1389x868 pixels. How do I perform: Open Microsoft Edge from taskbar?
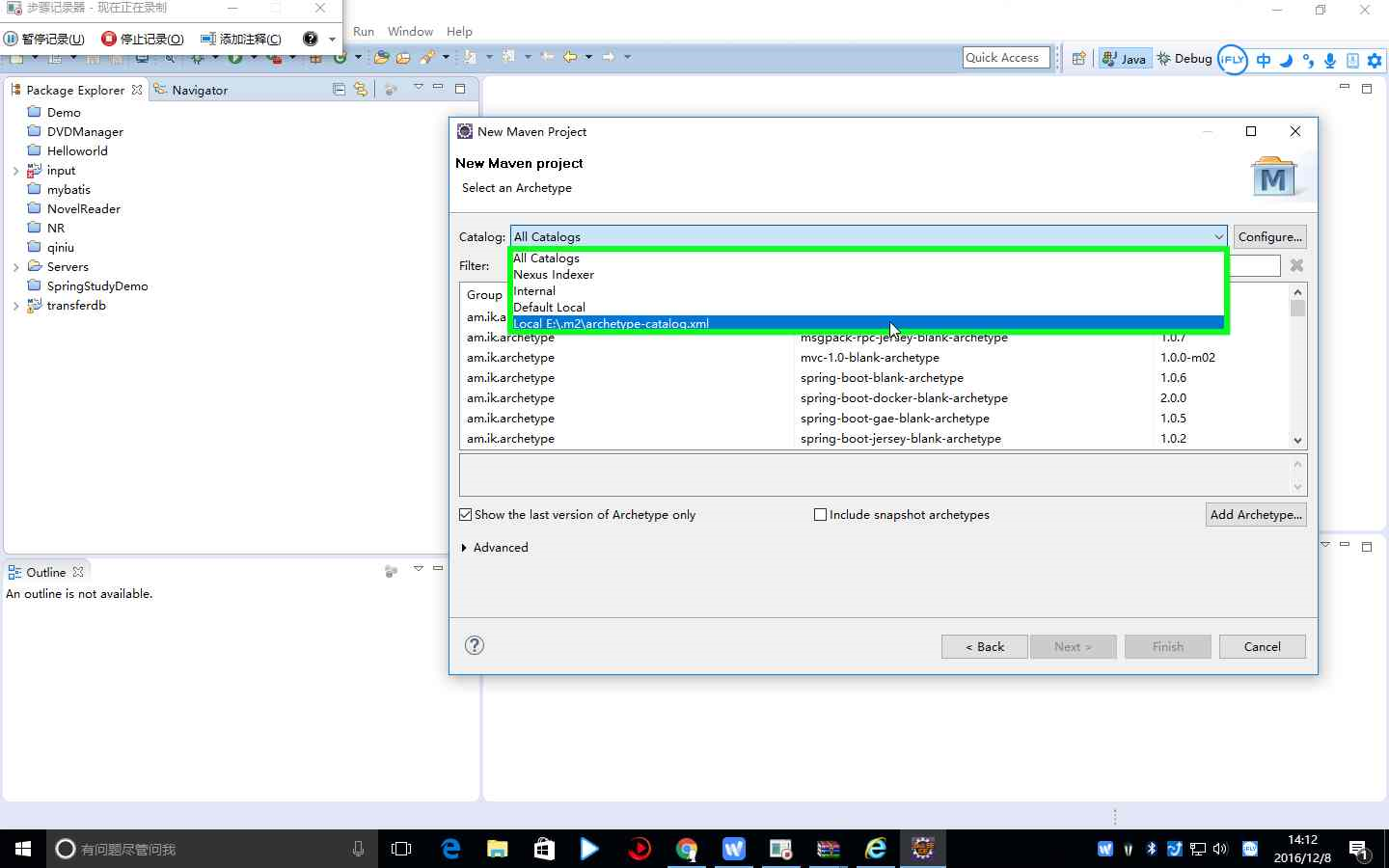[450, 849]
